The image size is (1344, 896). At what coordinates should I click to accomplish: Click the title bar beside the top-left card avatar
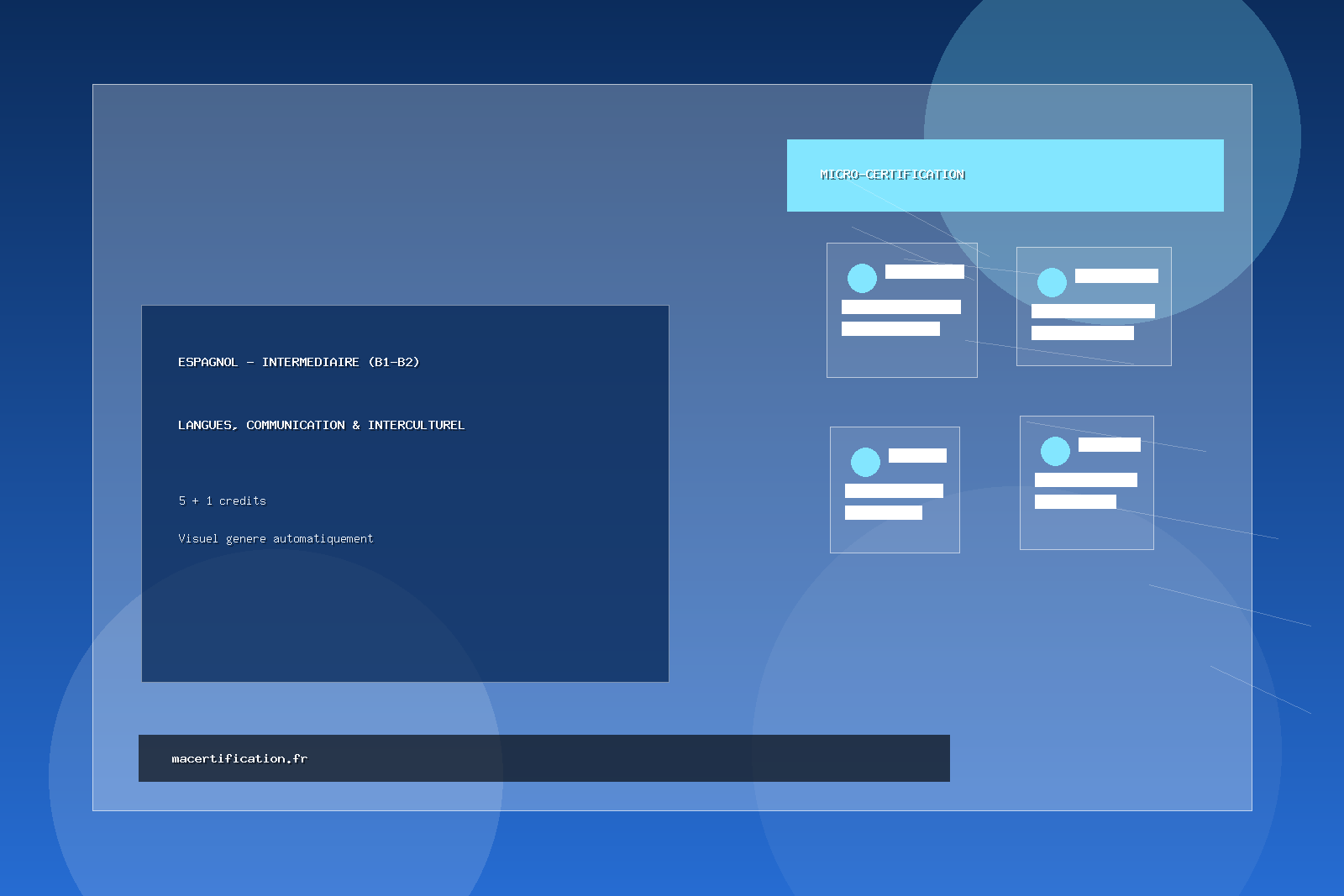click(x=924, y=271)
